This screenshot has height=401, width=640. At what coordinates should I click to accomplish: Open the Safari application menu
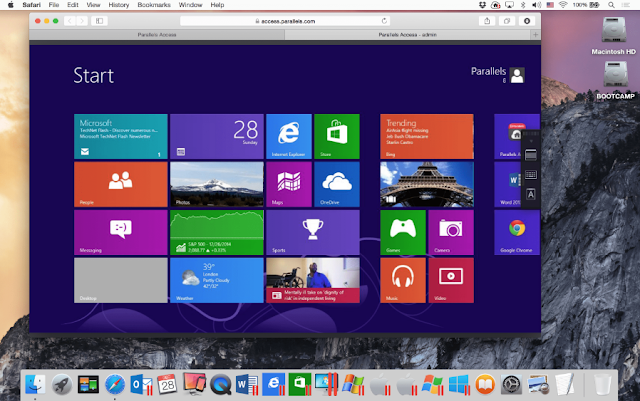pos(31,5)
